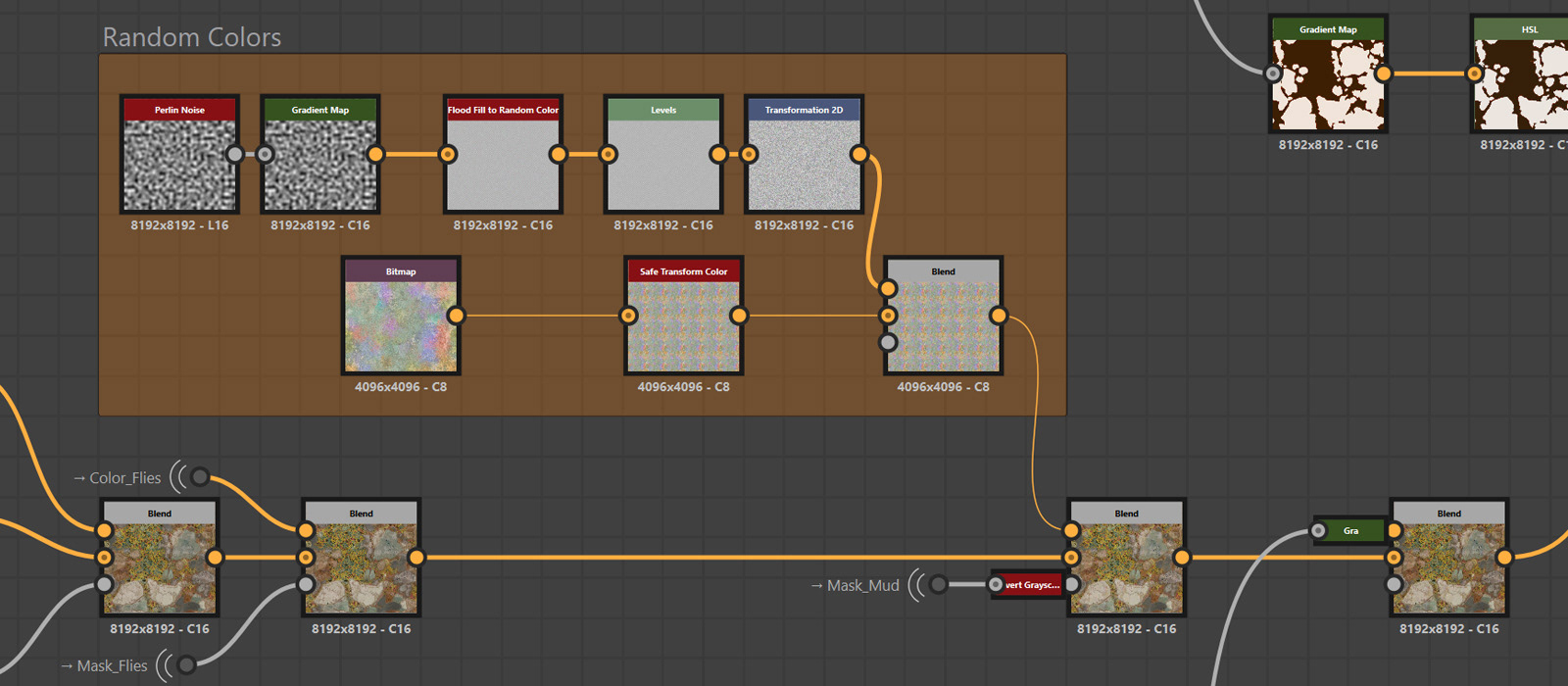Image resolution: width=1568 pixels, height=686 pixels.
Task: Click the Levels node input connector
Action: click(609, 154)
